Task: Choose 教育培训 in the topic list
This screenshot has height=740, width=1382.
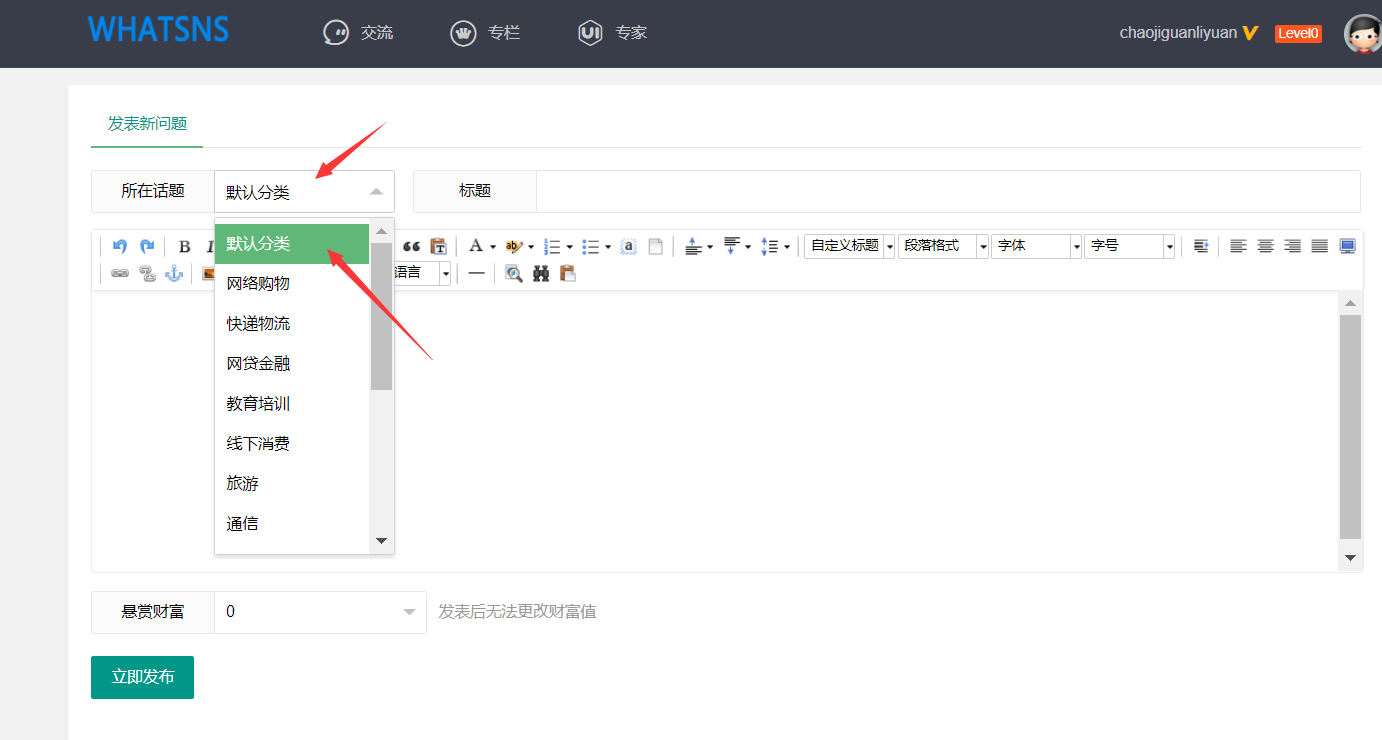Action: click(258, 404)
